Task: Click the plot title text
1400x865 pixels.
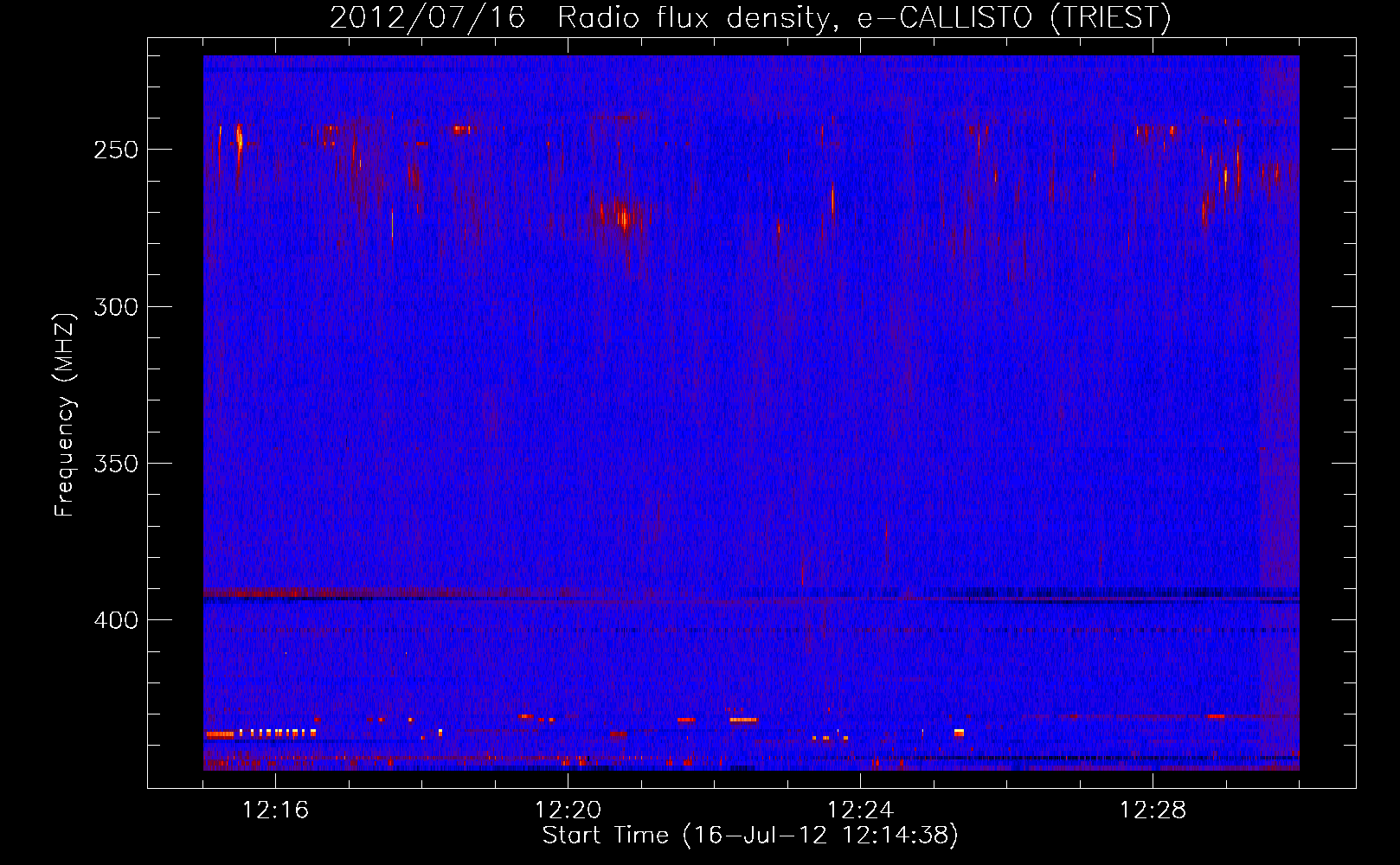Action: tap(750, 17)
